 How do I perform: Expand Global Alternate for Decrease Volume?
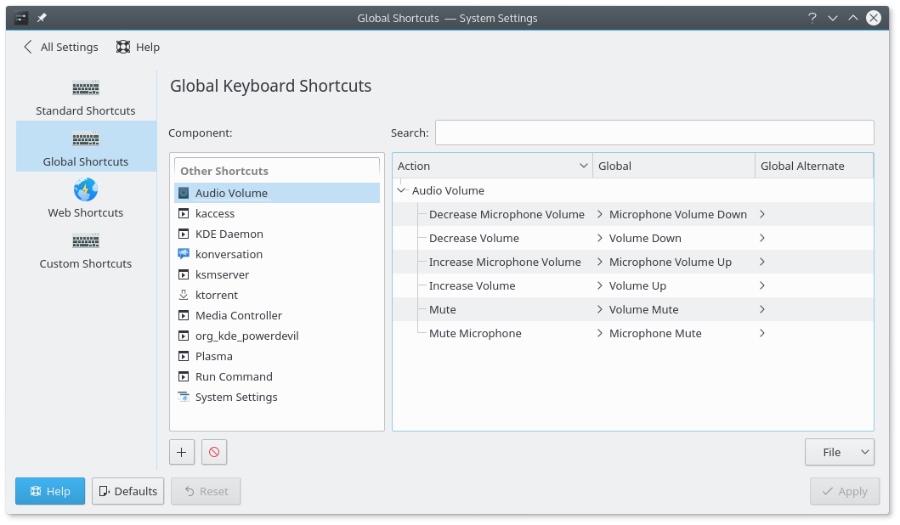(x=762, y=238)
